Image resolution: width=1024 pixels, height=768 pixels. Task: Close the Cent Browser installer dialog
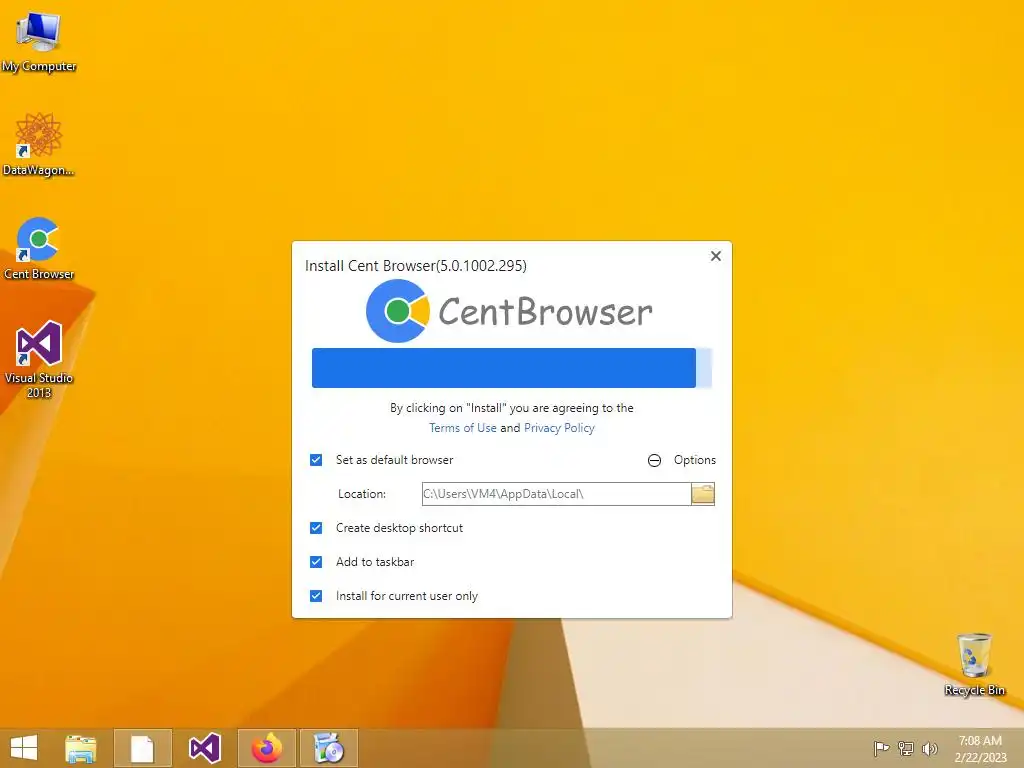click(x=716, y=256)
